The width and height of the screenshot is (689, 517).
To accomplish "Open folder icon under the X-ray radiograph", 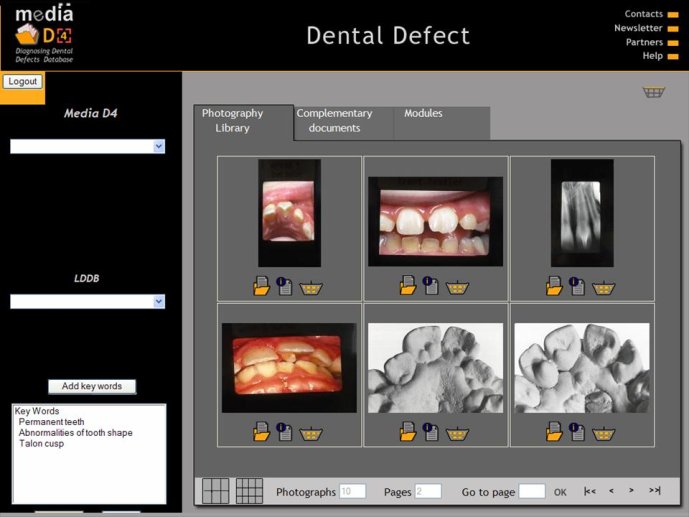I will pyautogui.click(x=554, y=286).
